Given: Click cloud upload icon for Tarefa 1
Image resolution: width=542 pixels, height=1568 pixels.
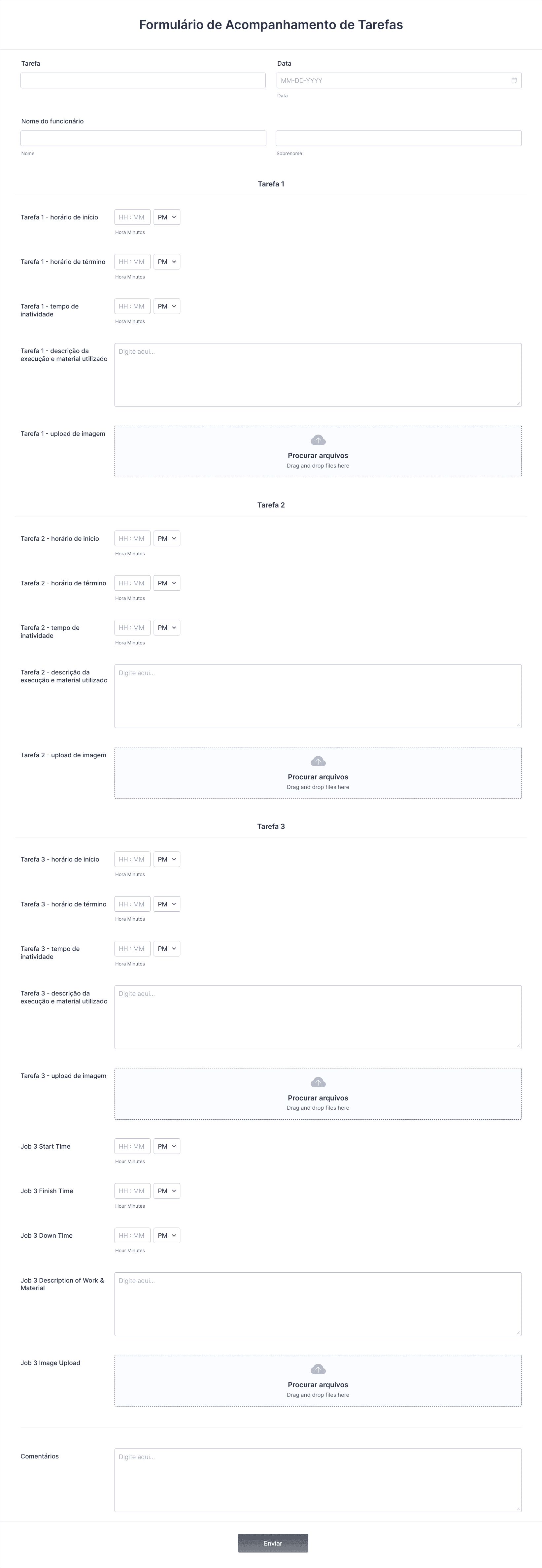Looking at the screenshot, I should click(x=318, y=440).
